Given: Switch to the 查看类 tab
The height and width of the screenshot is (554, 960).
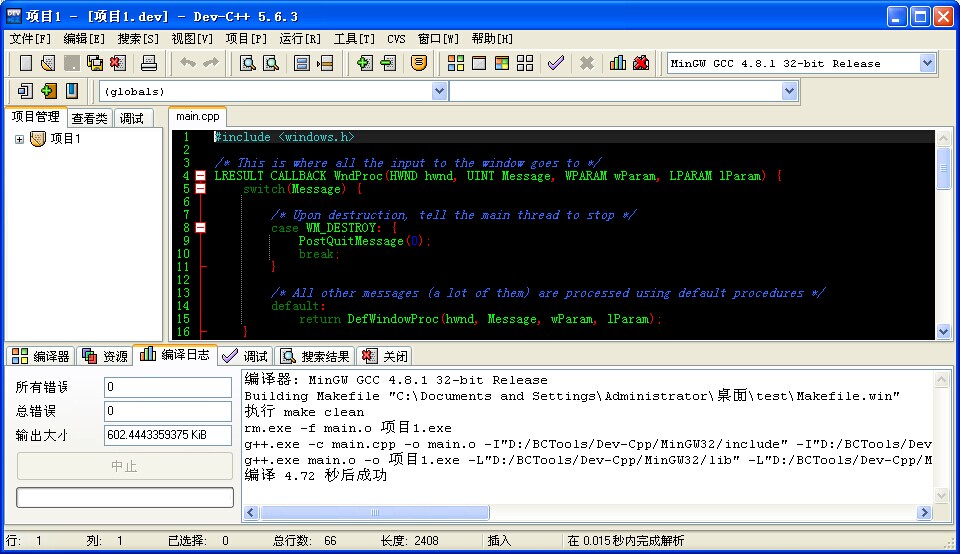Looking at the screenshot, I should coord(89,118).
